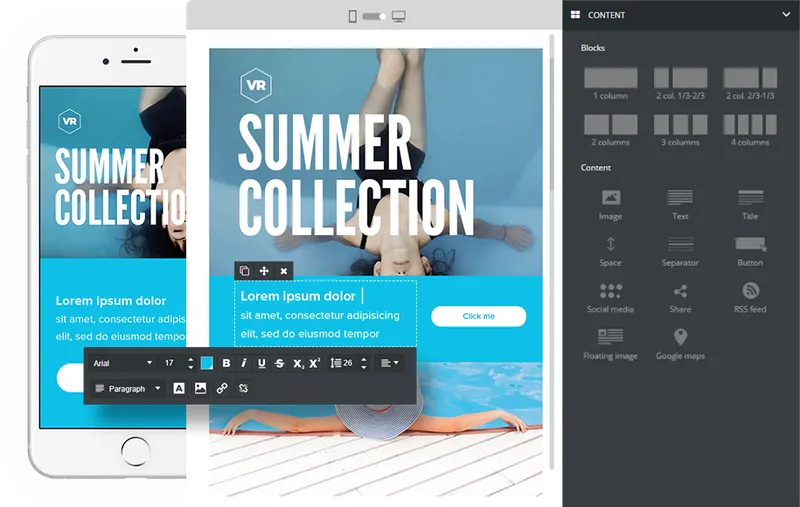This screenshot has width=800, height=507.
Task: Increase font size with the up arrow
Action: (191, 359)
